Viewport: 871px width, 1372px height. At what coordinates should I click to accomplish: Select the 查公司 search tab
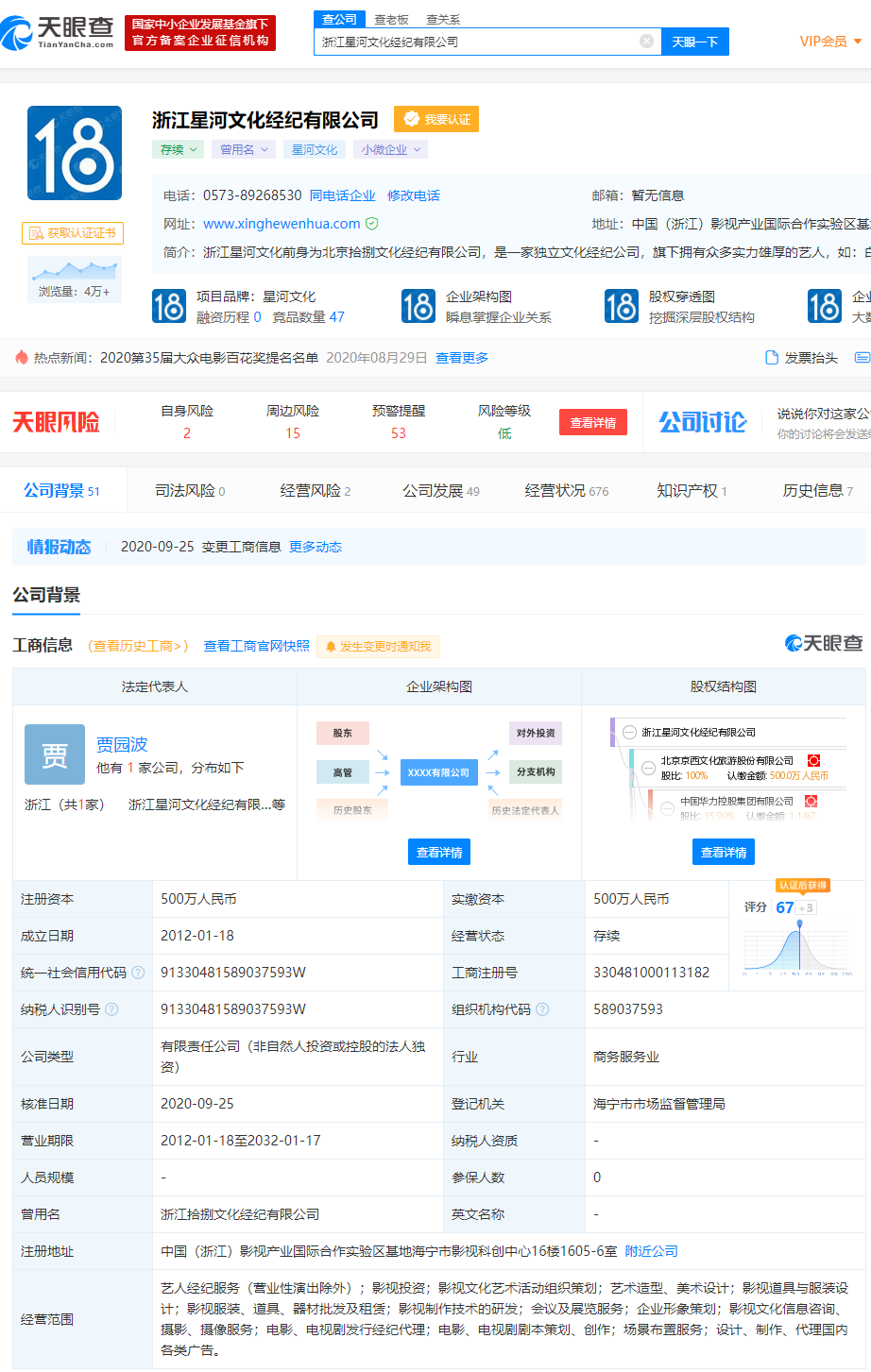pos(340,19)
